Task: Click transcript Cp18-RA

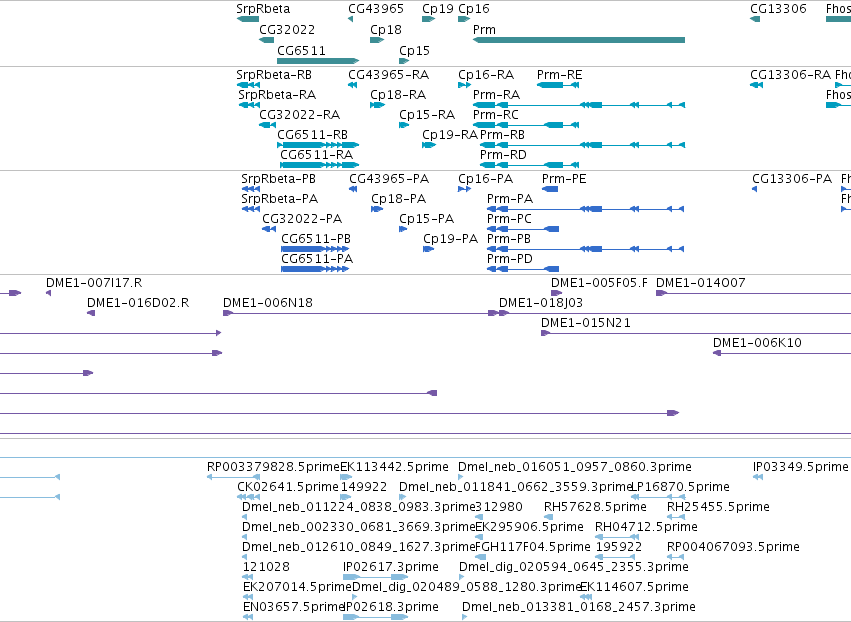Action: pyautogui.click(x=398, y=95)
